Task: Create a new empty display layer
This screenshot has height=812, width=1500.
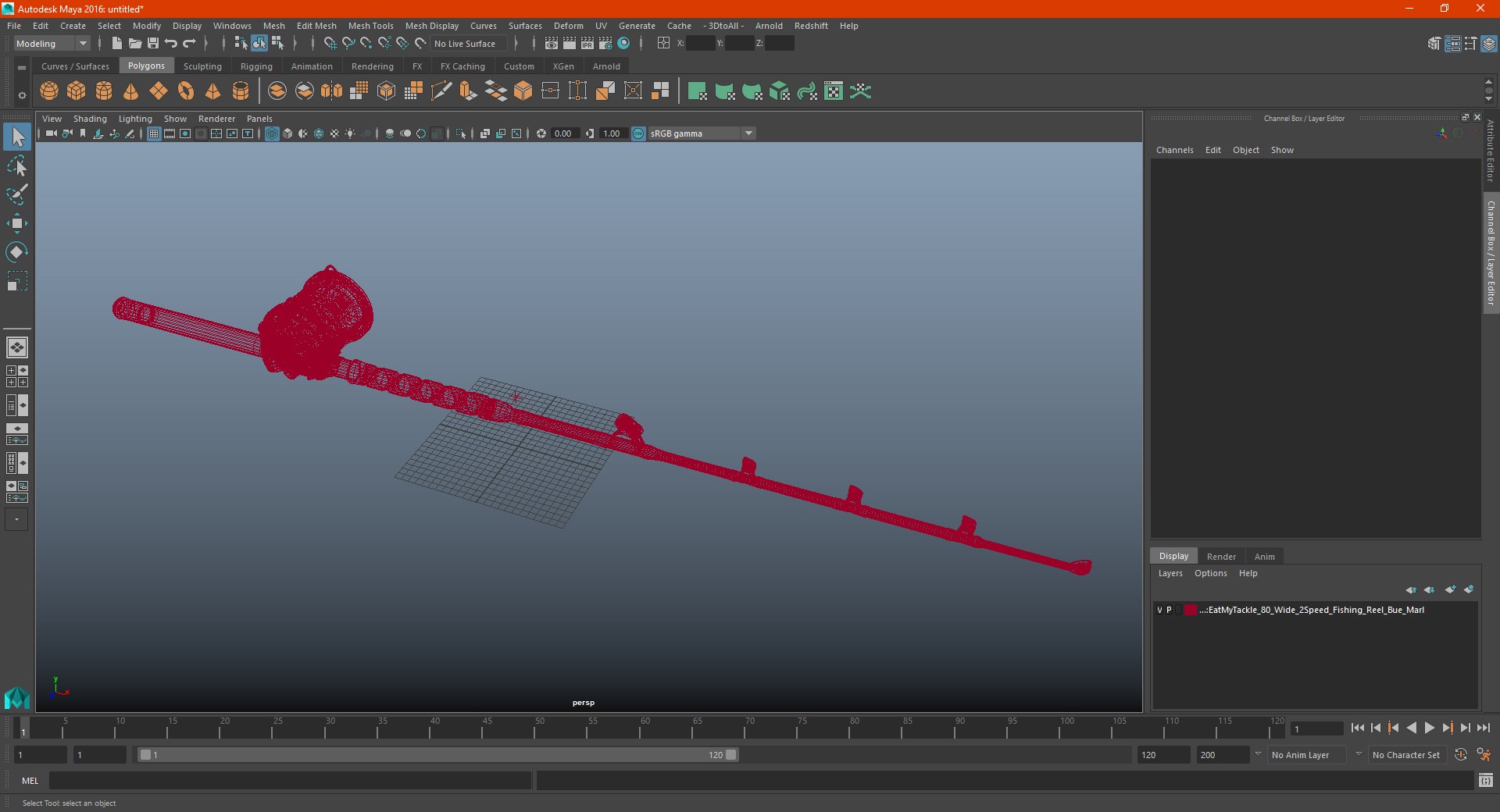Action: pyautogui.click(x=1451, y=589)
